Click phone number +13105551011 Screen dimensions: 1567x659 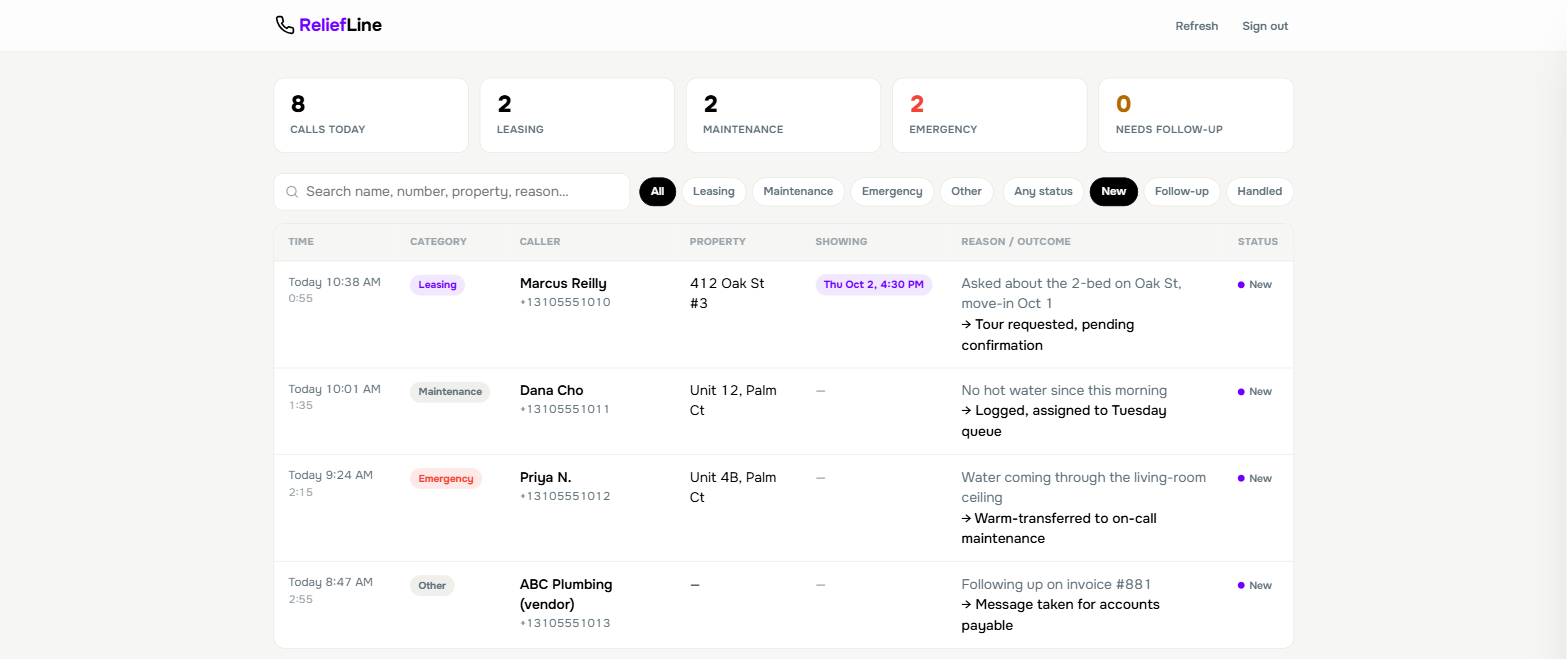pos(565,409)
